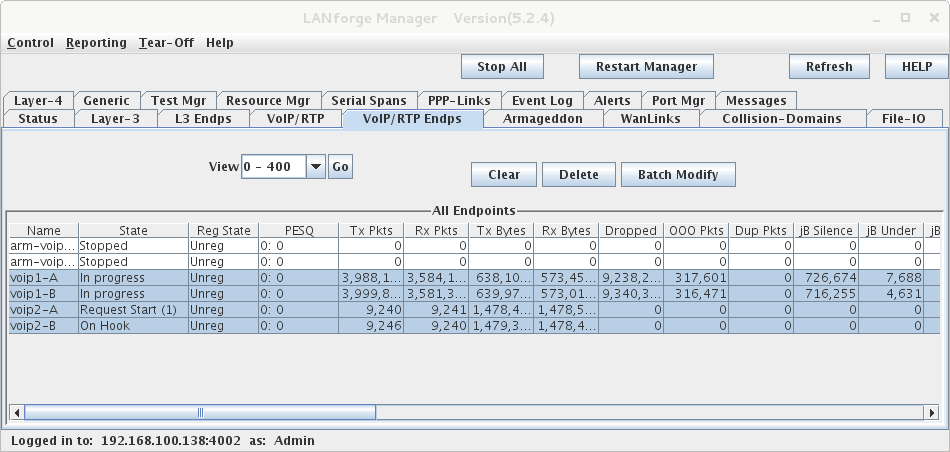The image size is (950, 452).
Task: Switch to the File-IO tab
Action: 904,119
